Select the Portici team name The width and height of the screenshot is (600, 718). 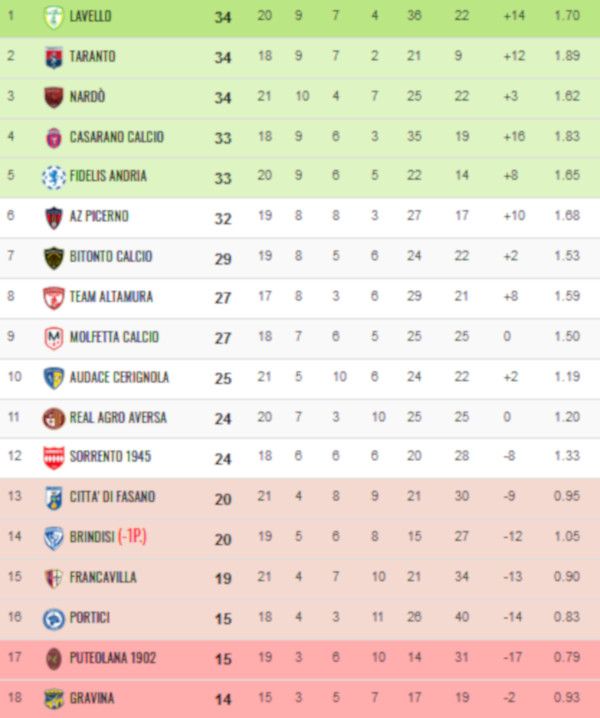(x=90, y=617)
